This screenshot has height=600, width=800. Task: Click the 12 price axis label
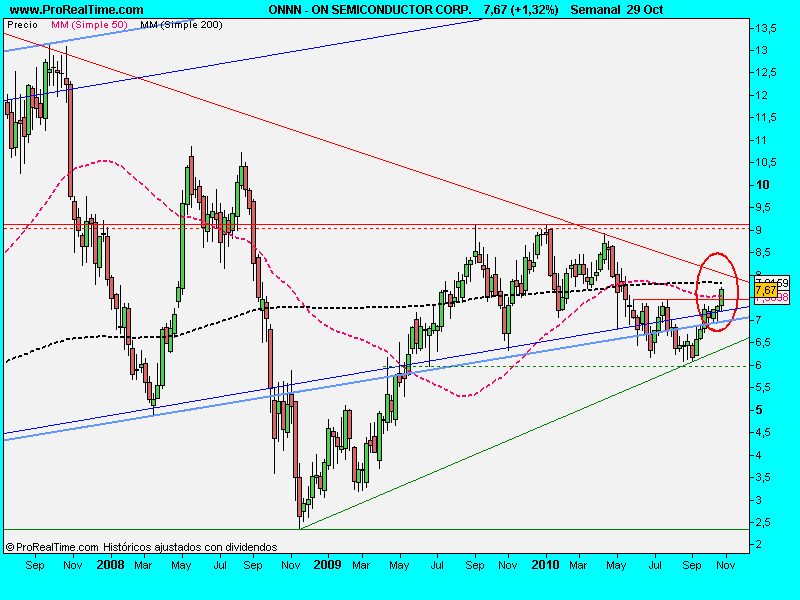pos(762,95)
